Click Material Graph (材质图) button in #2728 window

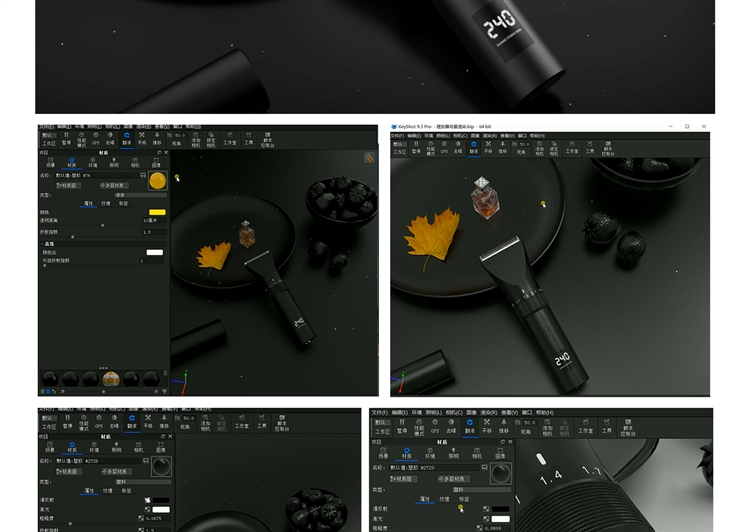coord(69,471)
